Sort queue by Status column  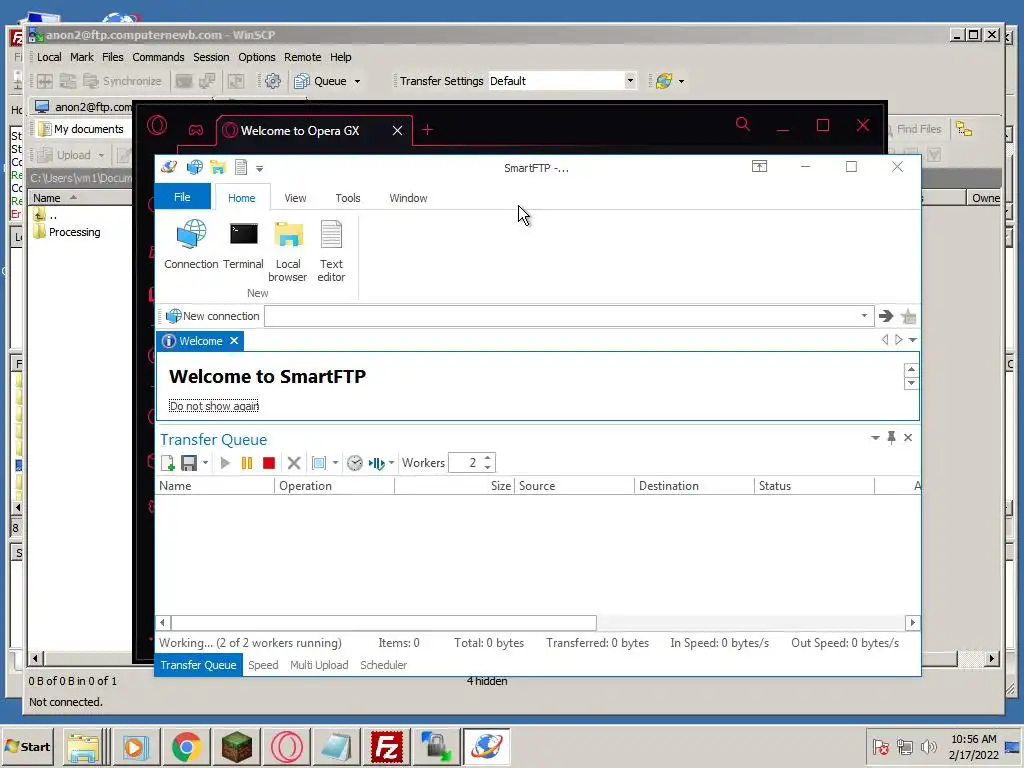(x=814, y=486)
